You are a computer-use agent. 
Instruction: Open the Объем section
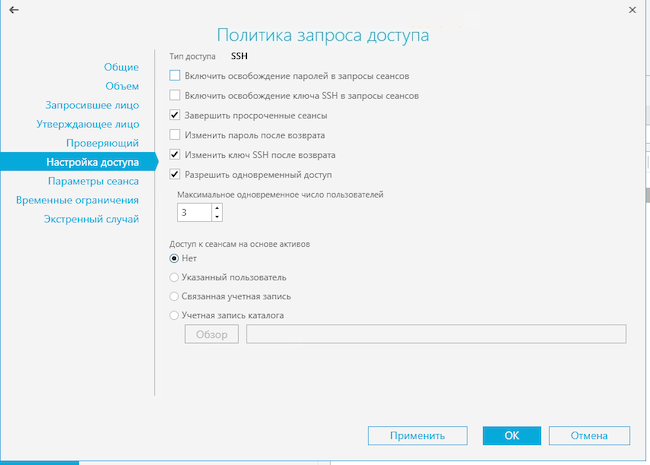click(122, 86)
